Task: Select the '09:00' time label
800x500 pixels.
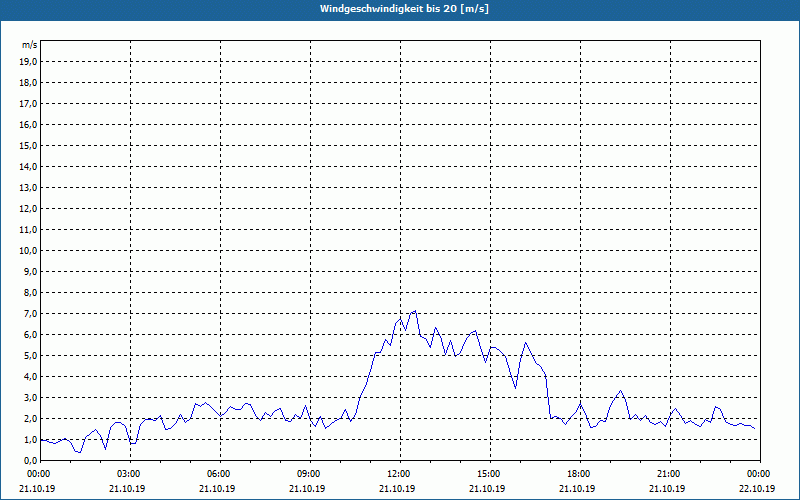Action: pyautogui.click(x=310, y=474)
